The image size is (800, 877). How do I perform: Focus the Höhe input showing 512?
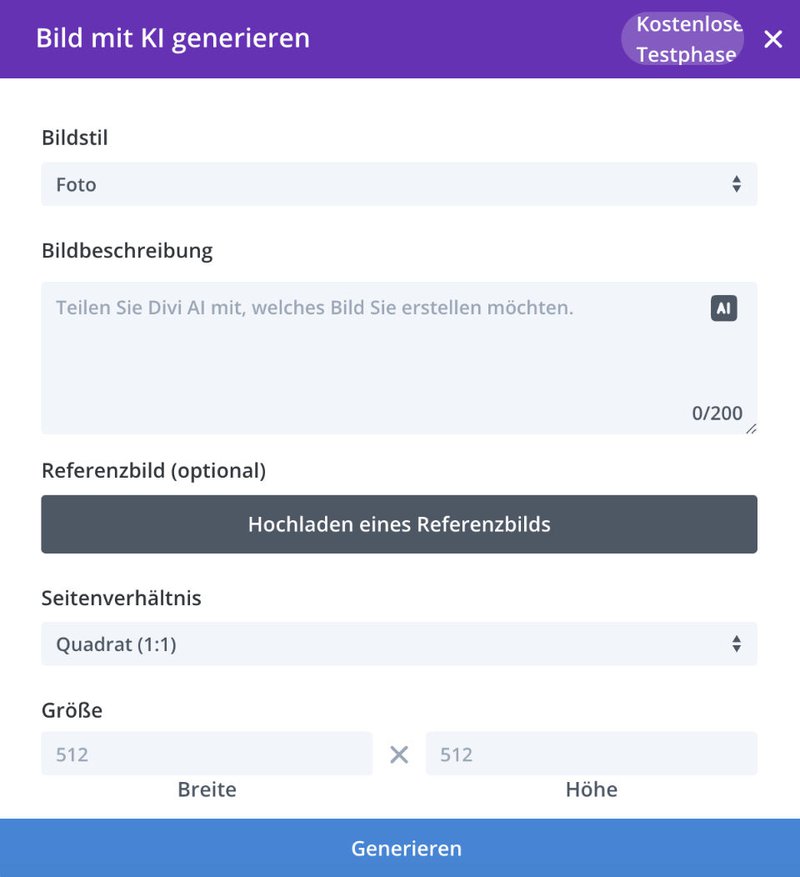tap(592, 753)
